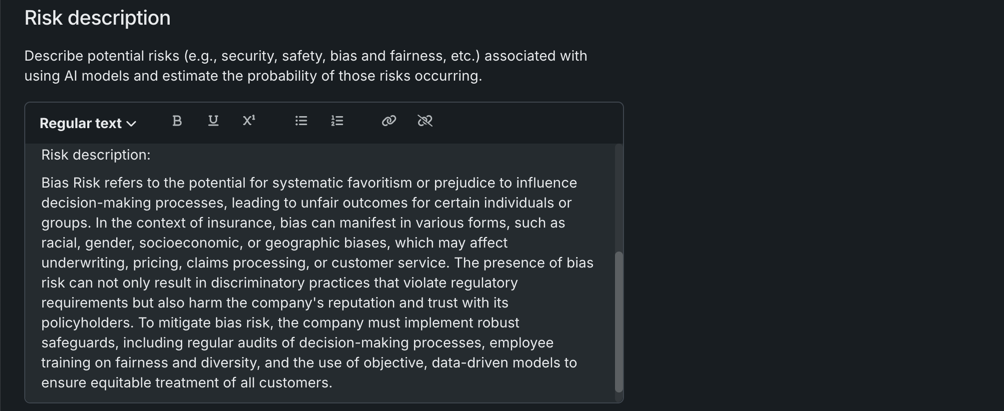The width and height of the screenshot is (1004, 411).
Task: Click the chevron beside Regular text
Action: click(131, 124)
